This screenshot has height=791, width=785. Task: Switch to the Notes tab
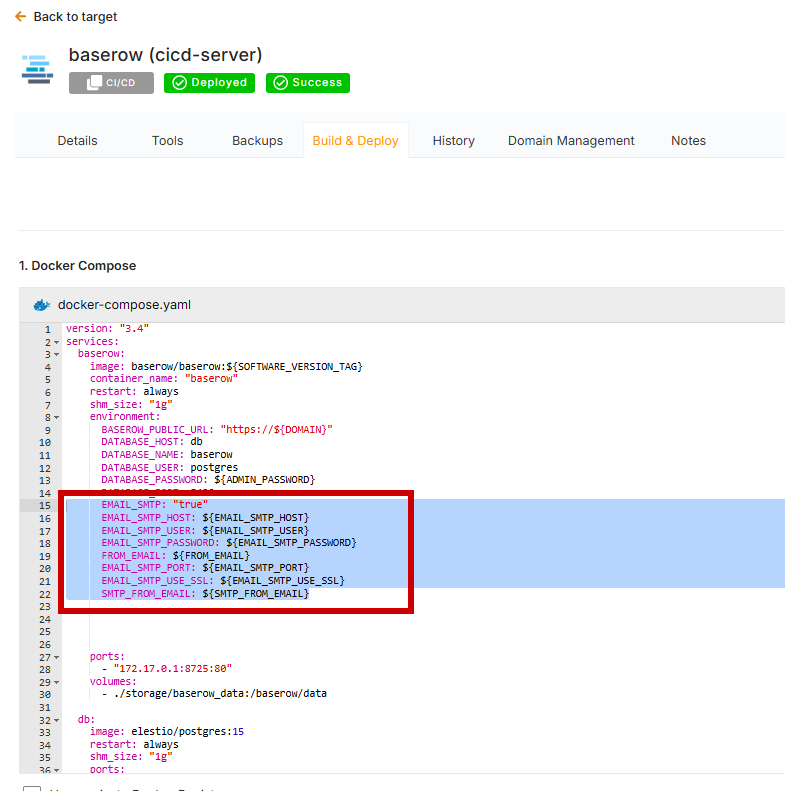[688, 141]
